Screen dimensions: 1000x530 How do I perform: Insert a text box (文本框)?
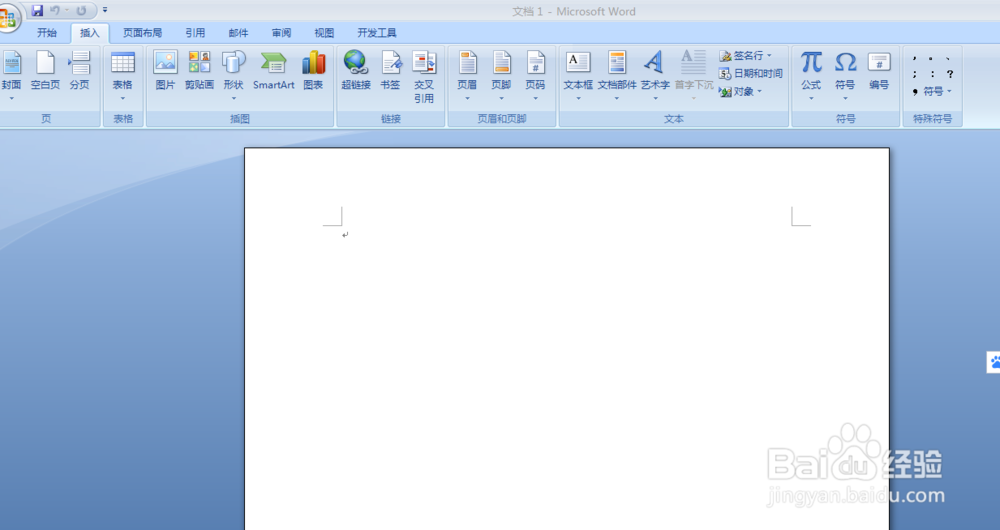[578, 75]
